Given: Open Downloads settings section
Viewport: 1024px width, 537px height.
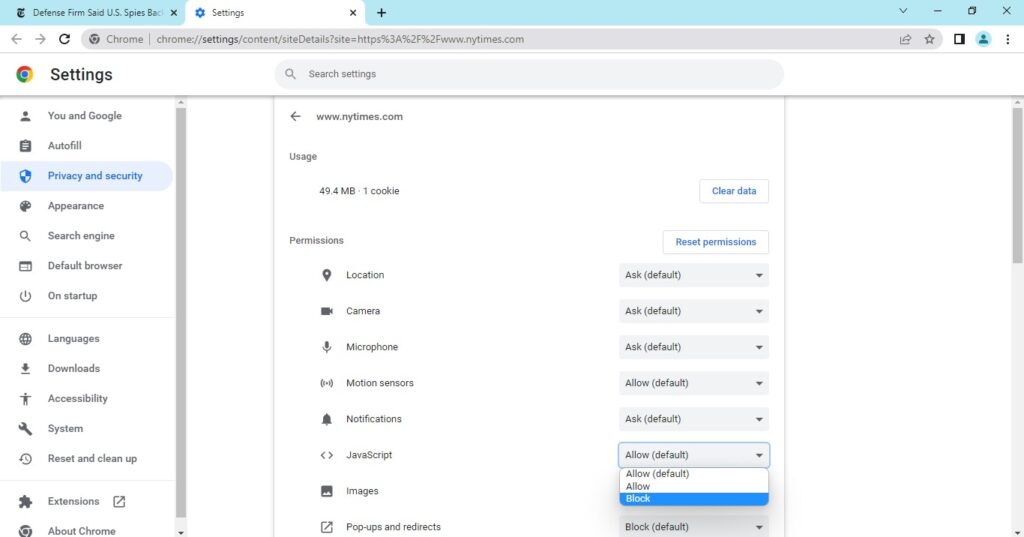Looking at the screenshot, I should point(74,368).
